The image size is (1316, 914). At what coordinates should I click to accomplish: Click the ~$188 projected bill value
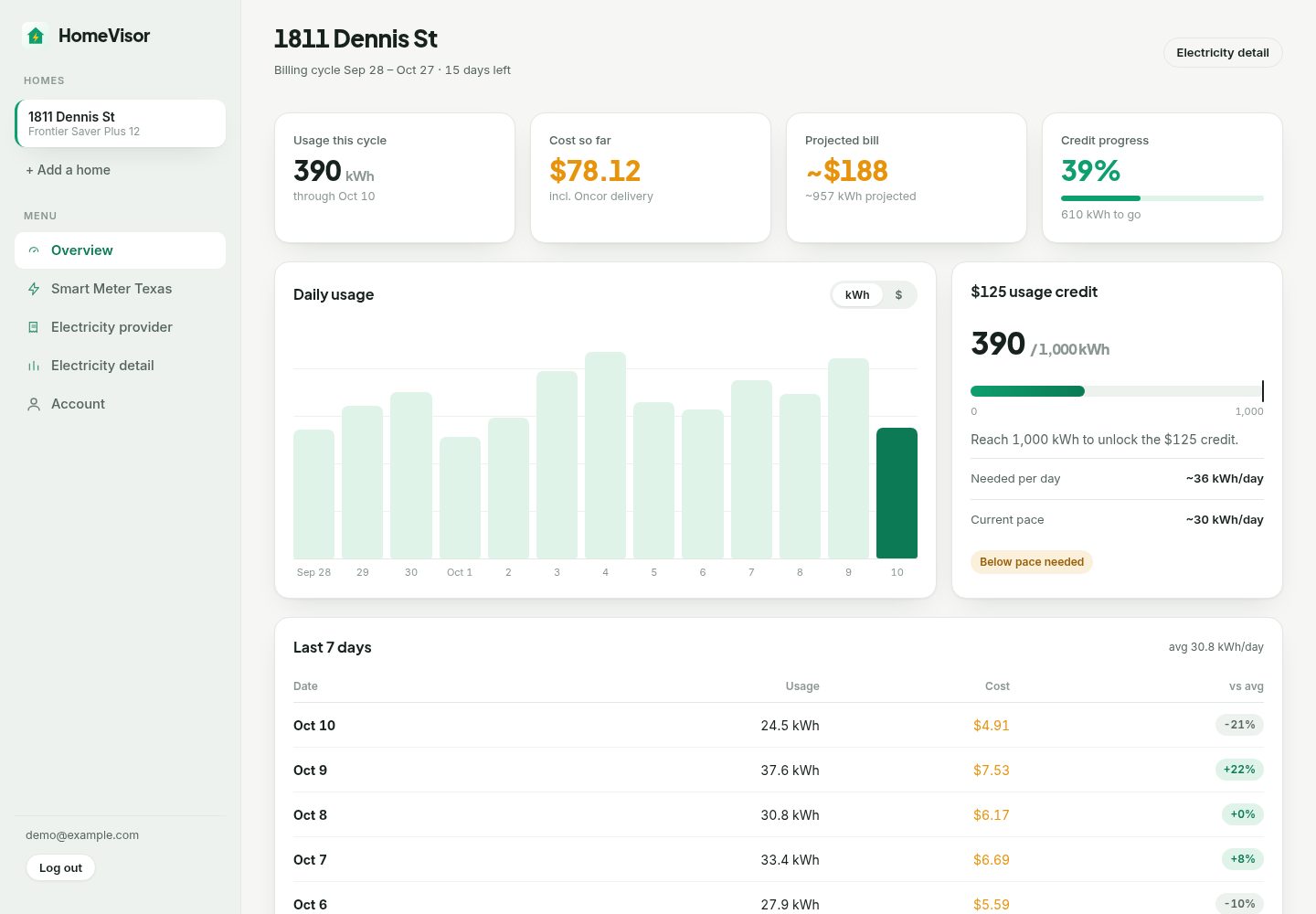click(846, 171)
